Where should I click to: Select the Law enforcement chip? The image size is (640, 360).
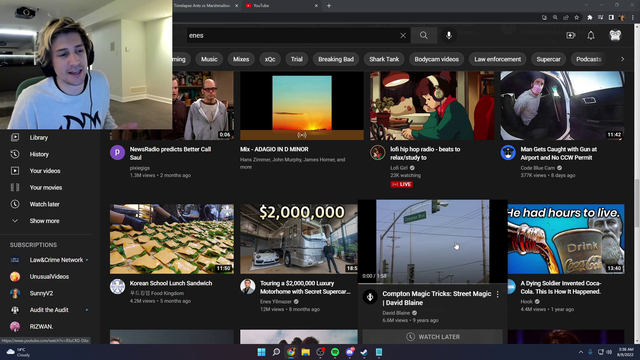[x=498, y=59]
